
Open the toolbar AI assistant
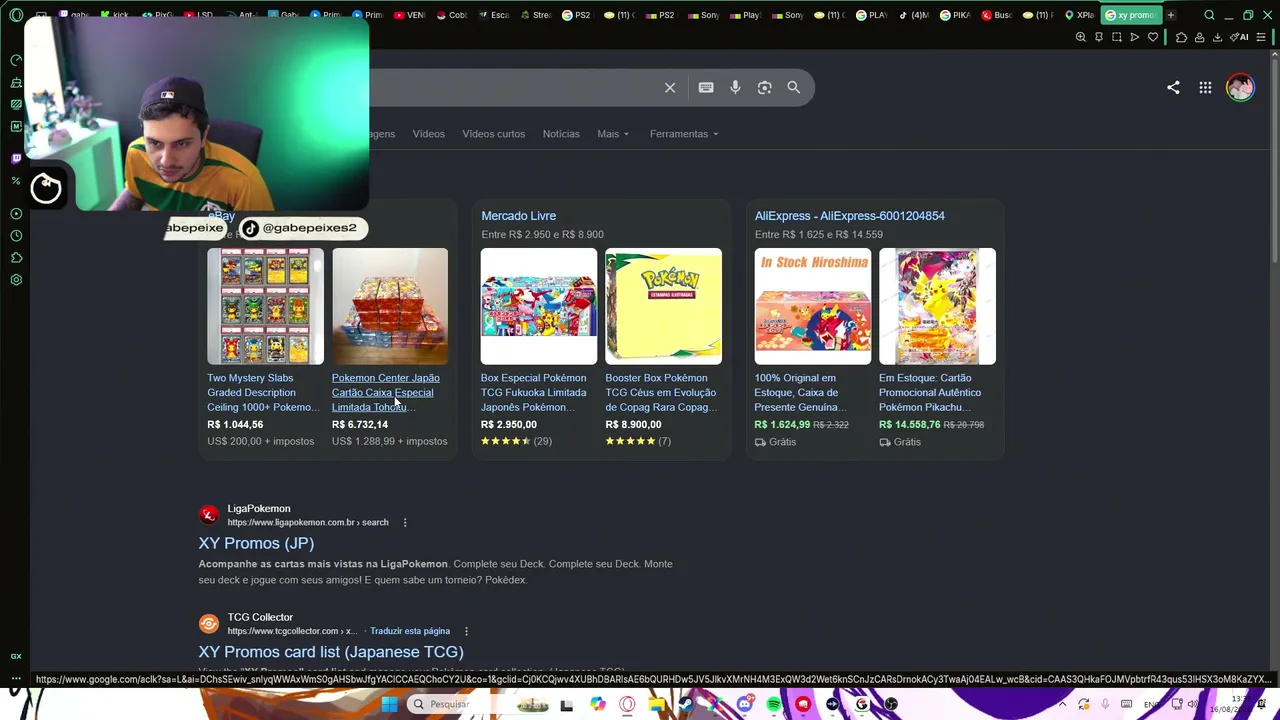1240,37
